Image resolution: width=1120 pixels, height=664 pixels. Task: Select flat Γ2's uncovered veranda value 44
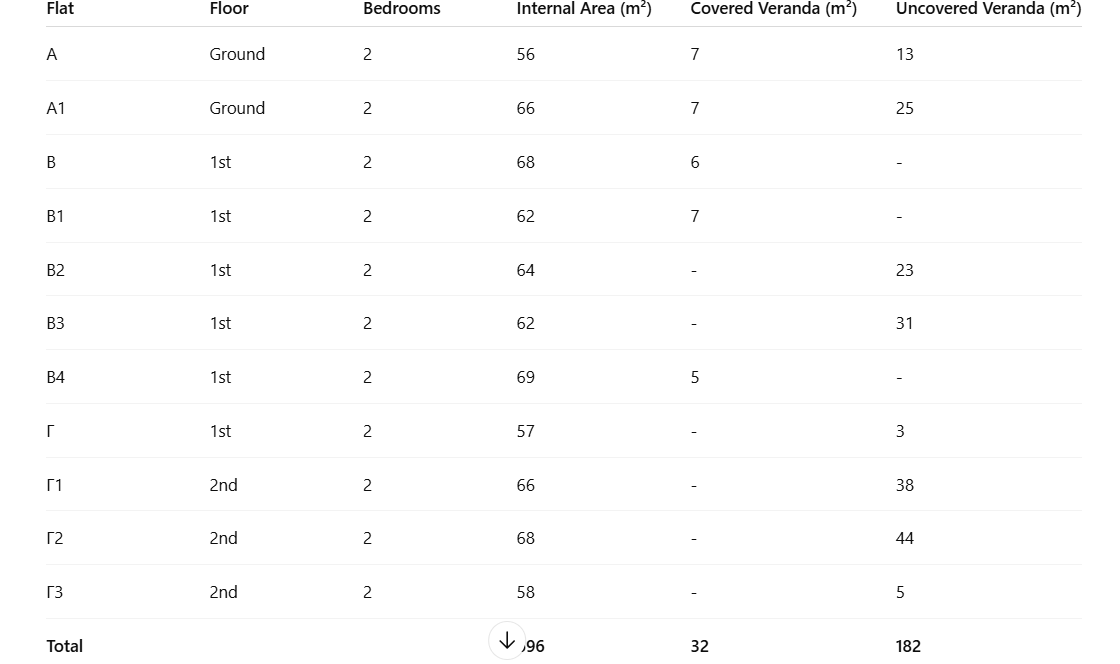pos(904,538)
